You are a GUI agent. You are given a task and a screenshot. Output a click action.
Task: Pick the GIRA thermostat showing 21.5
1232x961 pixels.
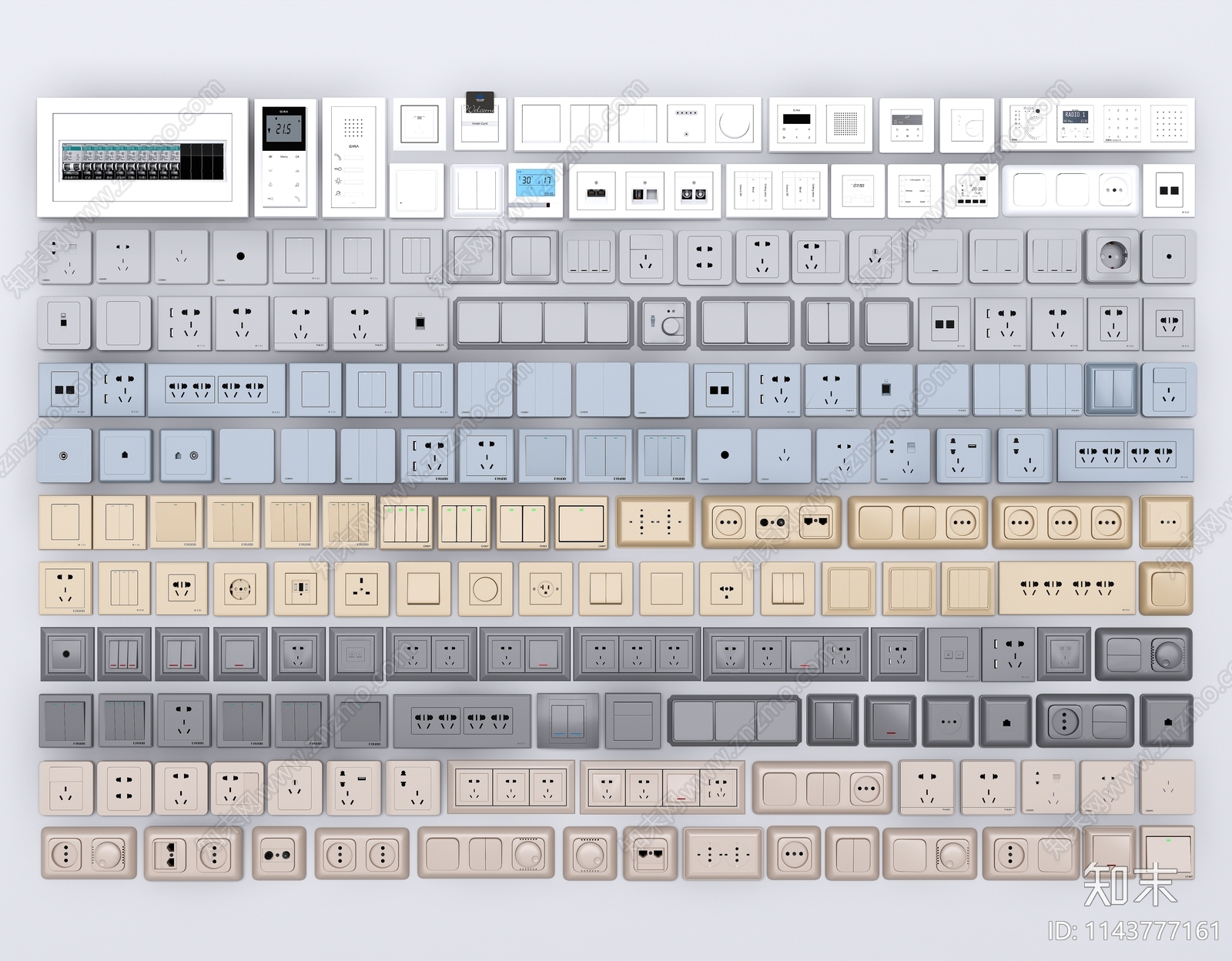(x=286, y=157)
